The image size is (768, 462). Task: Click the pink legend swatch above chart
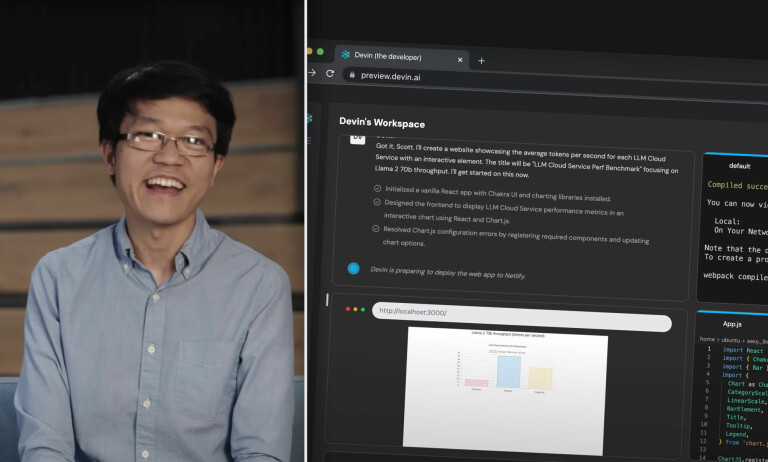click(493, 351)
